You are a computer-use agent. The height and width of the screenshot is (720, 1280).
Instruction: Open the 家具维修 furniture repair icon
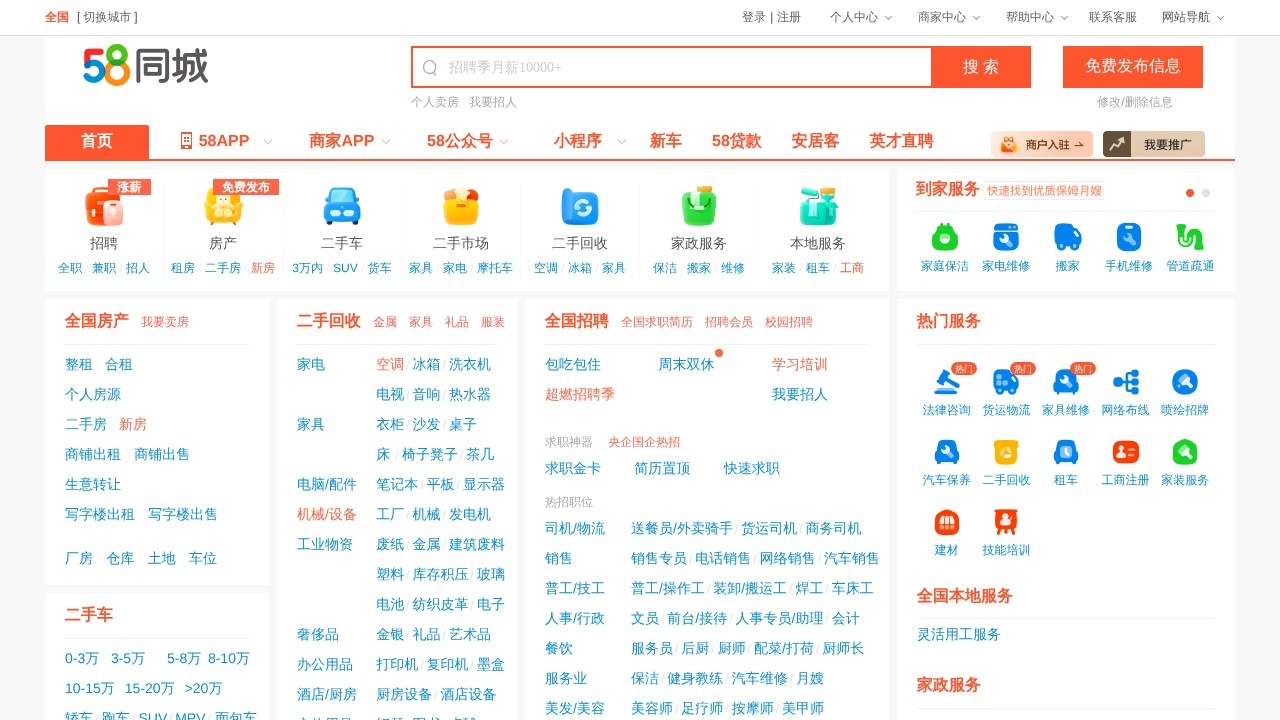(1066, 382)
